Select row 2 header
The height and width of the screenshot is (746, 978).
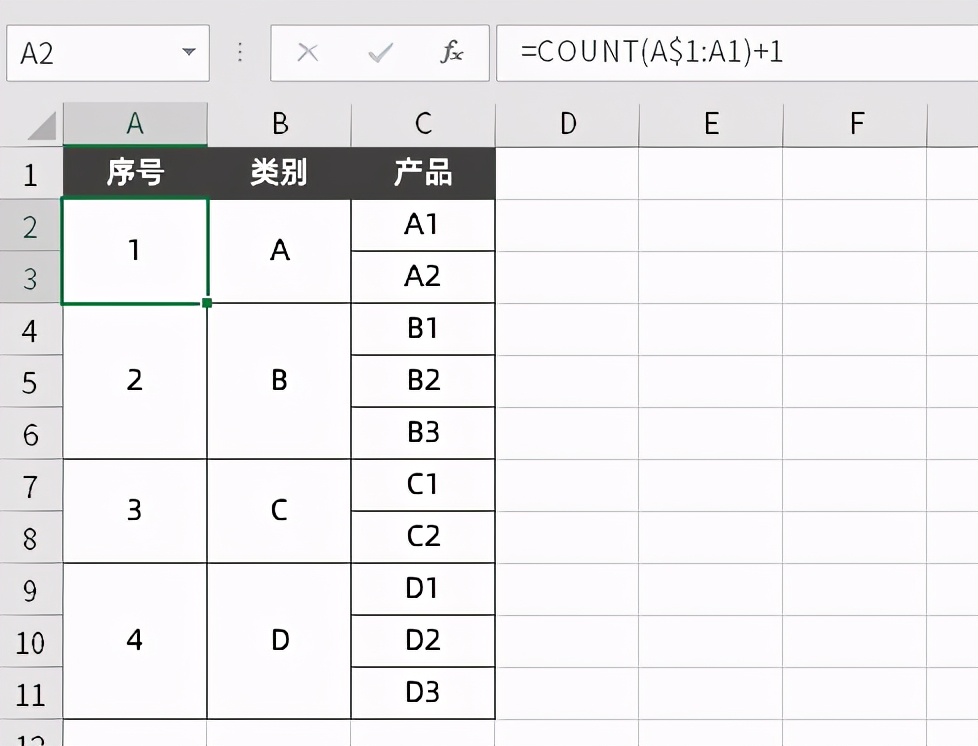click(x=31, y=226)
